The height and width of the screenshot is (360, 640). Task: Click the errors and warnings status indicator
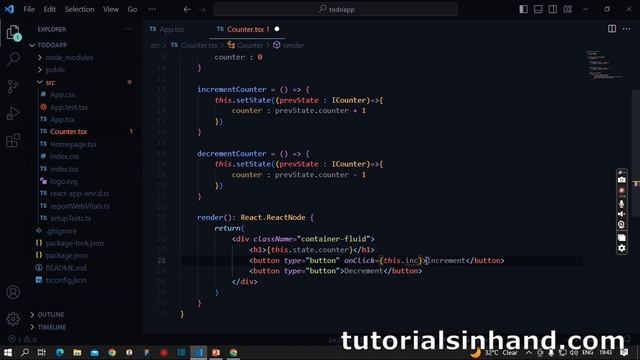coord(22,339)
